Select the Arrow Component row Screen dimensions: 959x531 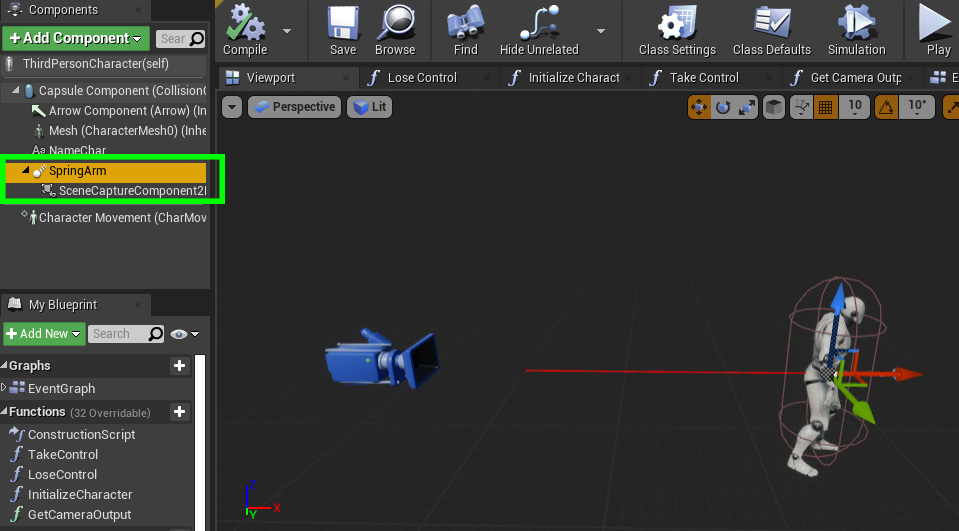104,111
